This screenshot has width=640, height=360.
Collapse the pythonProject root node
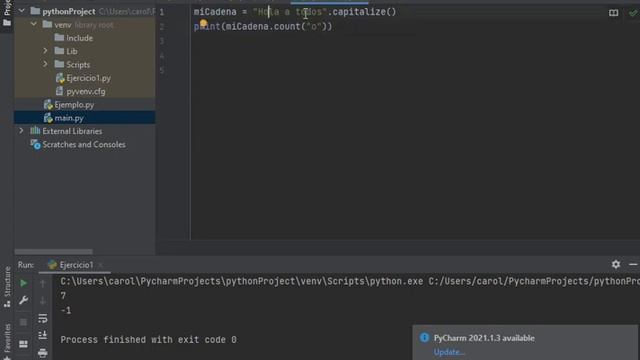[22, 11]
